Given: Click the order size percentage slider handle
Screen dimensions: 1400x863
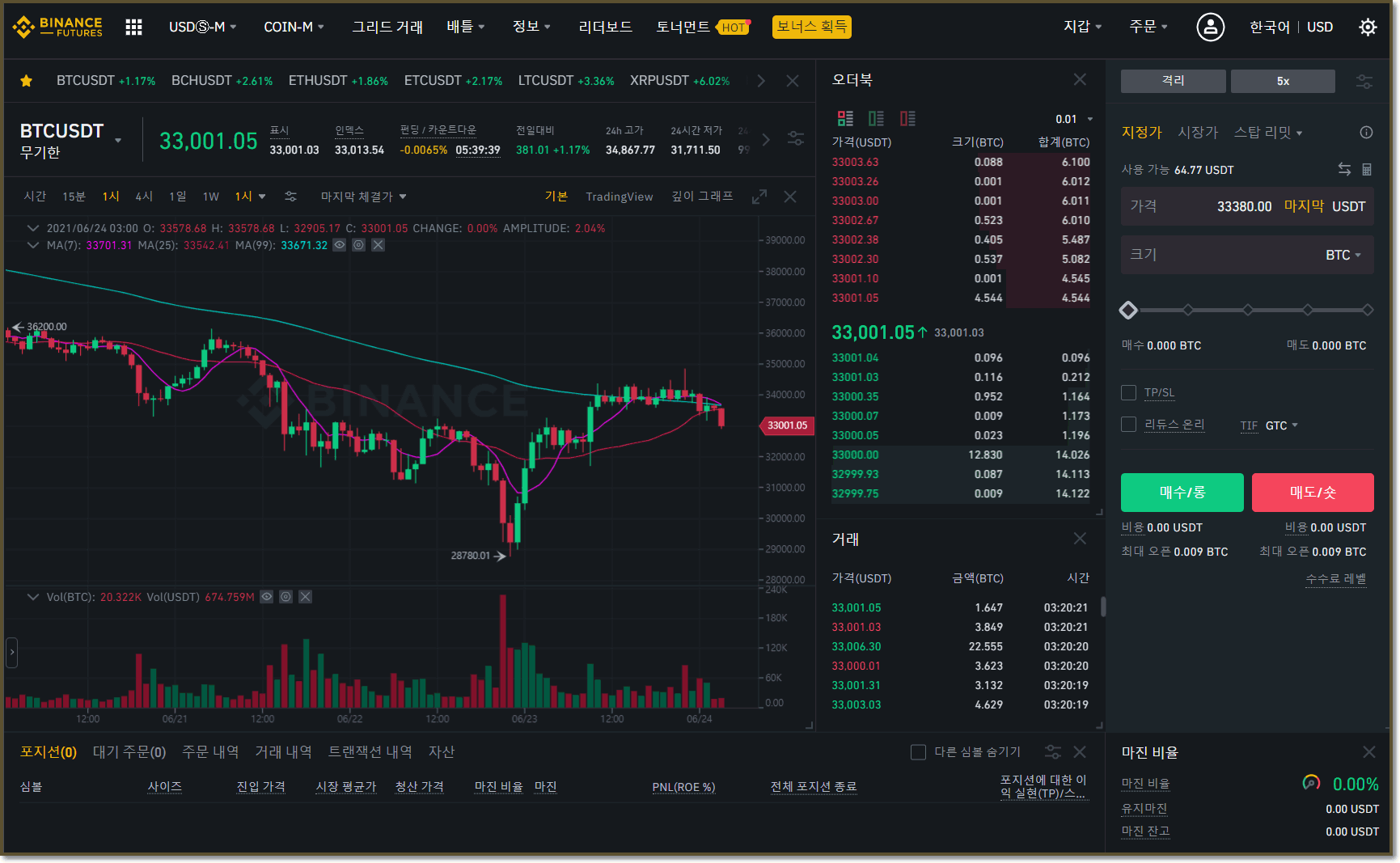Looking at the screenshot, I should (1128, 310).
